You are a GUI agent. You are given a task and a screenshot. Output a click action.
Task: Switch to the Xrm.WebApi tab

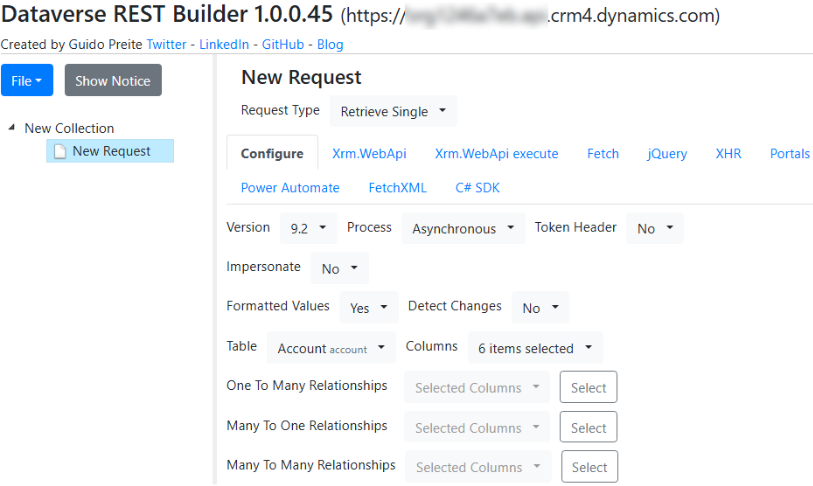(x=368, y=153)
